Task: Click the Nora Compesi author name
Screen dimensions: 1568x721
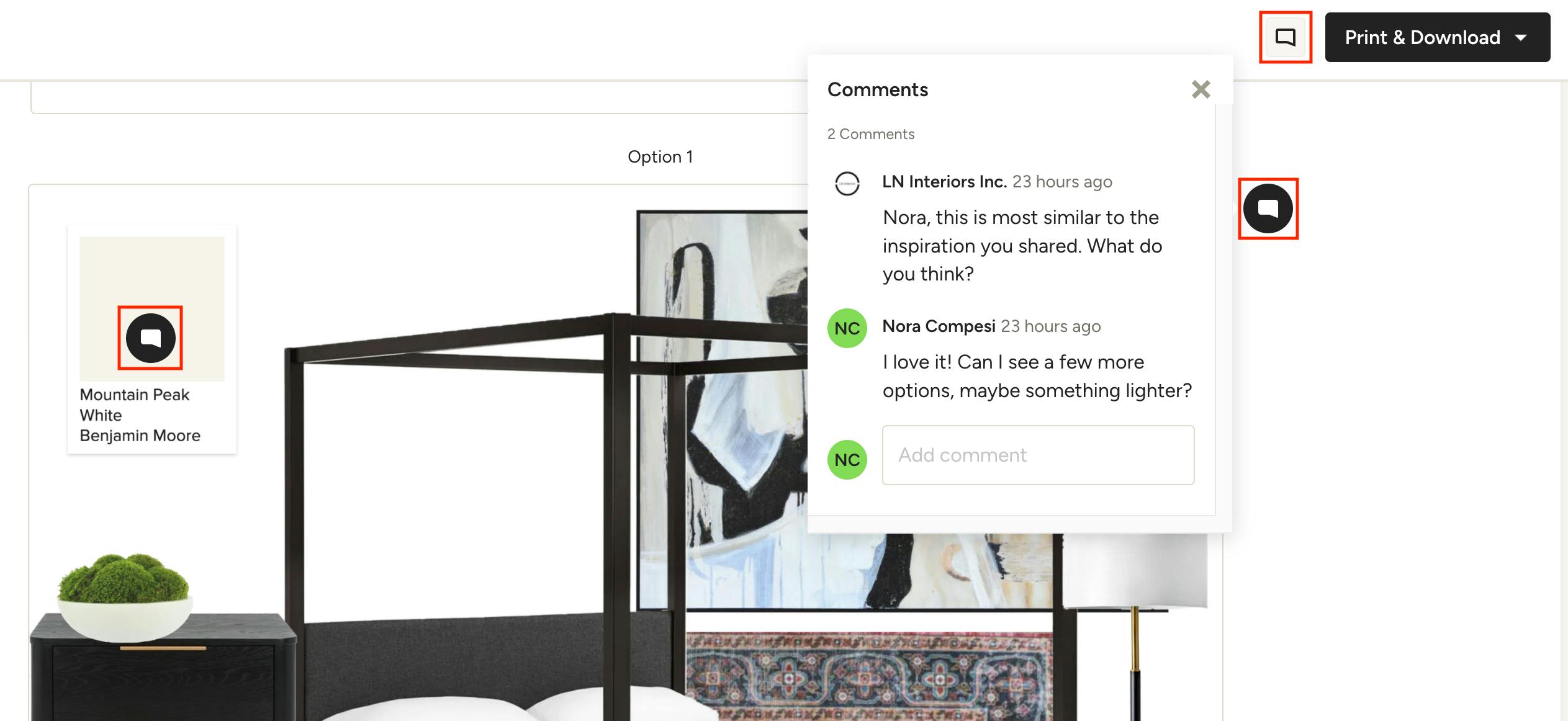Action: (939, 326)
